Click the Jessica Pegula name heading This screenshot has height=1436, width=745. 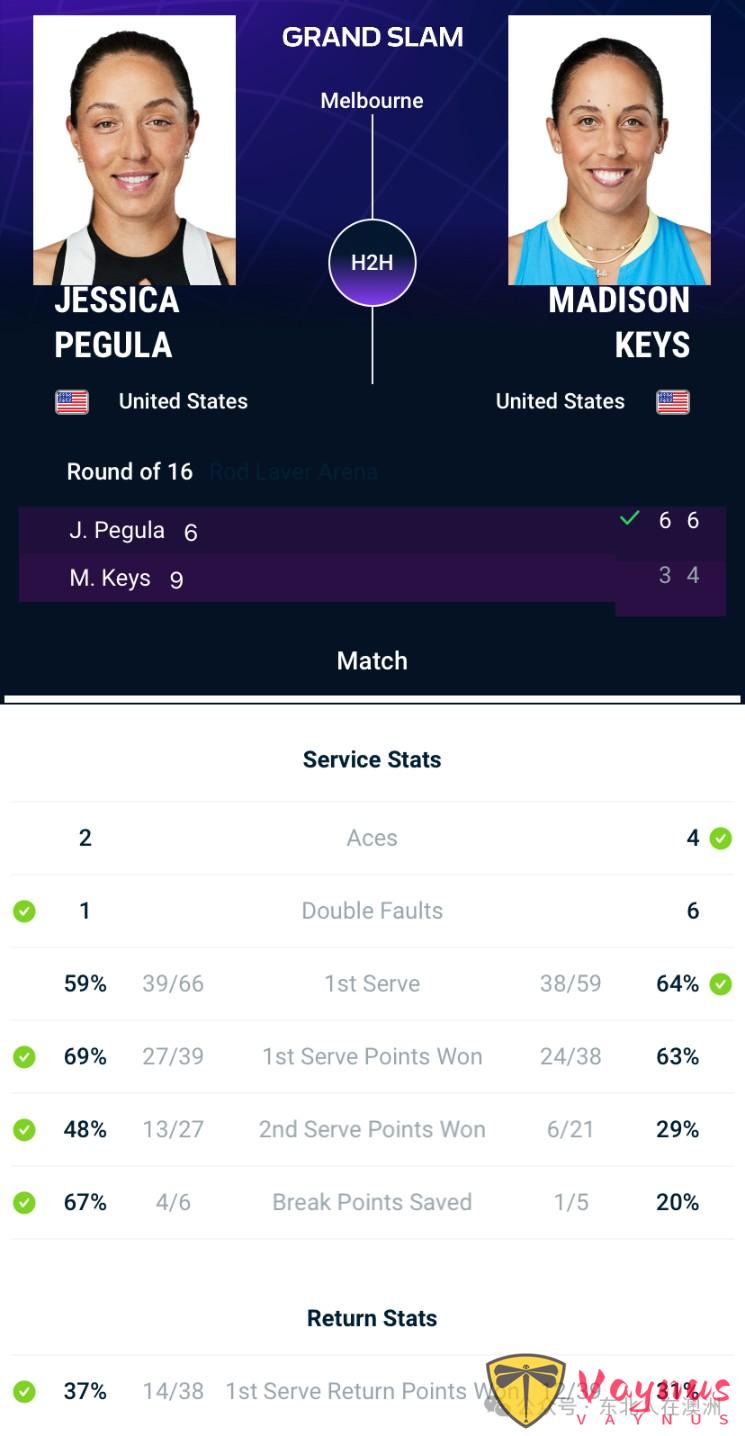click(116, 322)
